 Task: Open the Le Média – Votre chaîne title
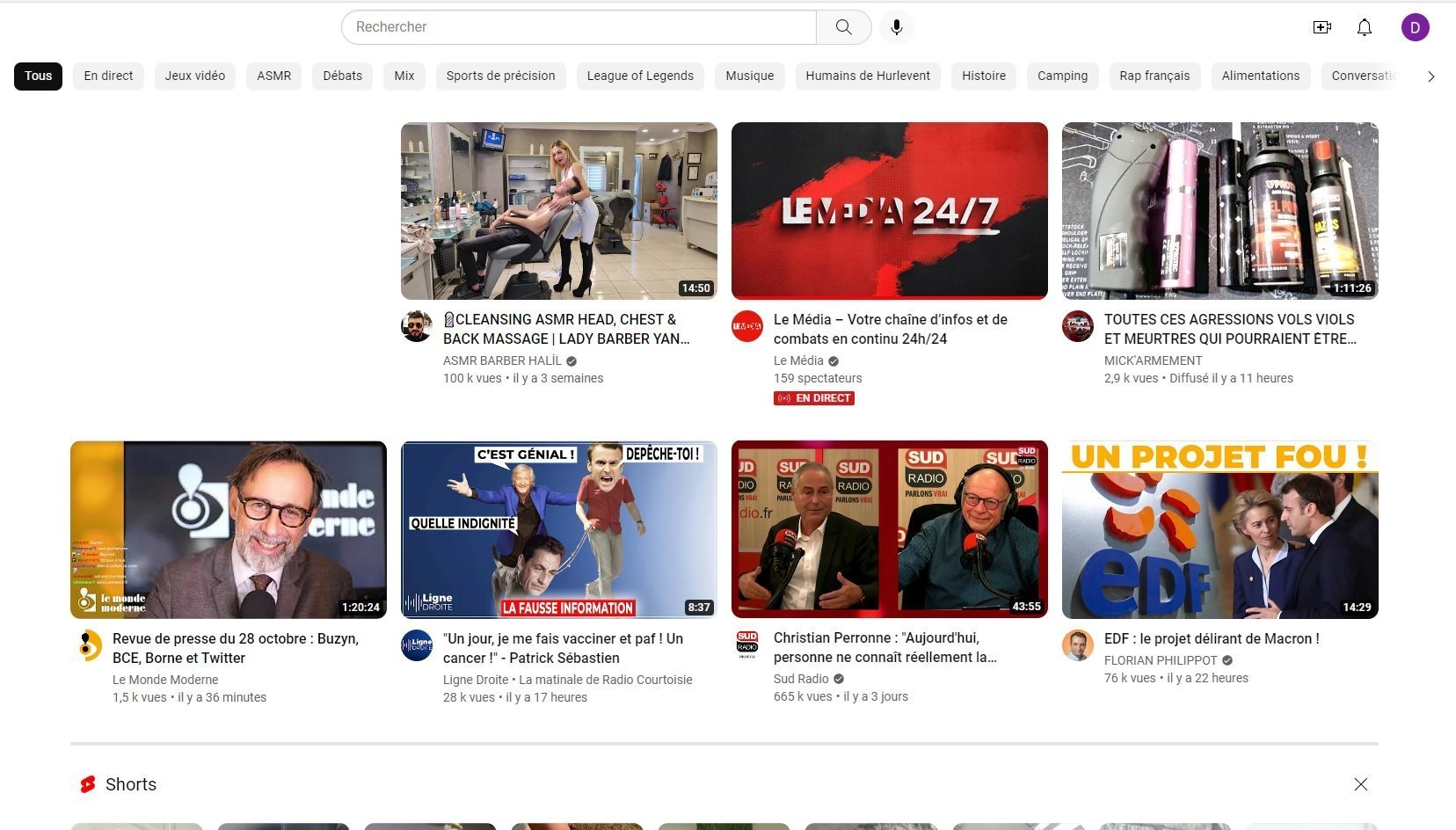click(891, 329)
